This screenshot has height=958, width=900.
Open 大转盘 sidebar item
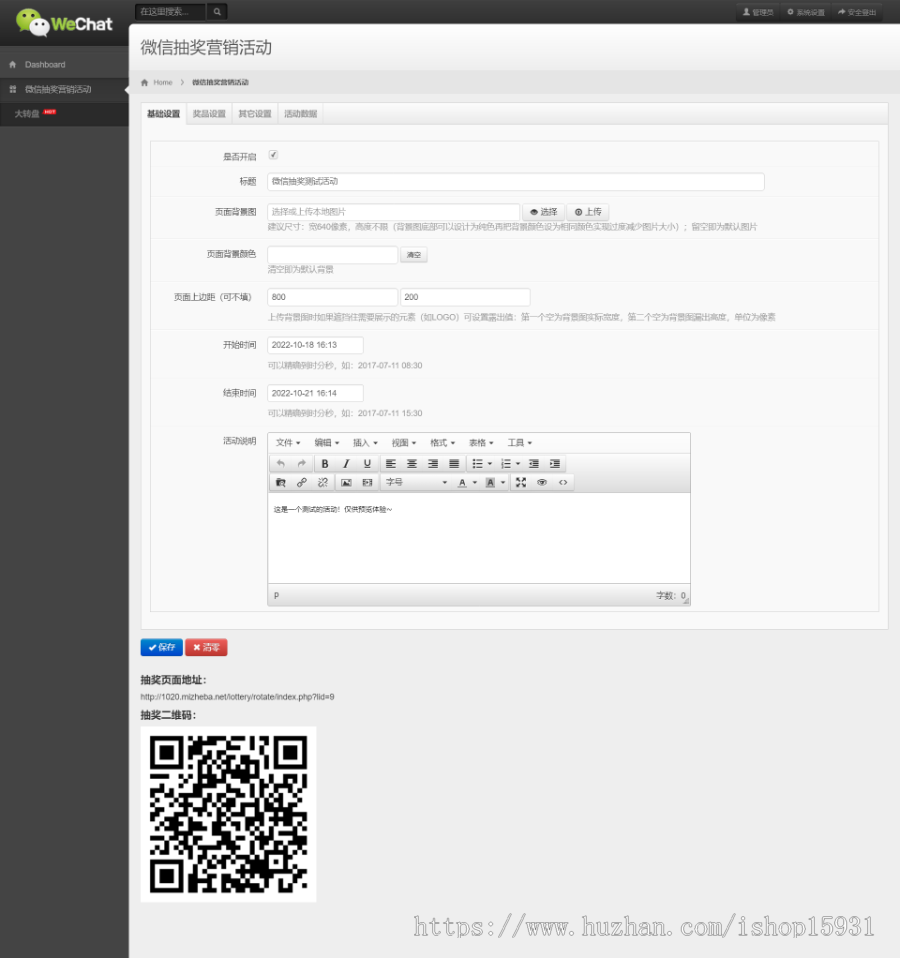tap(64, 114)
